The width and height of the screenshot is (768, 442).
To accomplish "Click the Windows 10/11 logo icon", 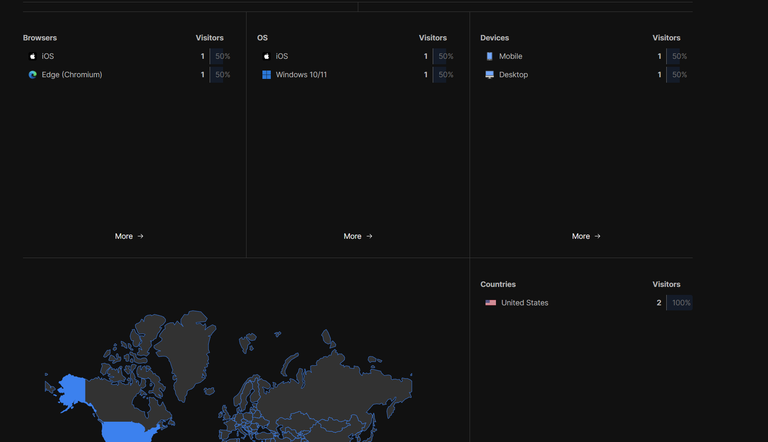I will pyautogui.click(x=266, y=74).
